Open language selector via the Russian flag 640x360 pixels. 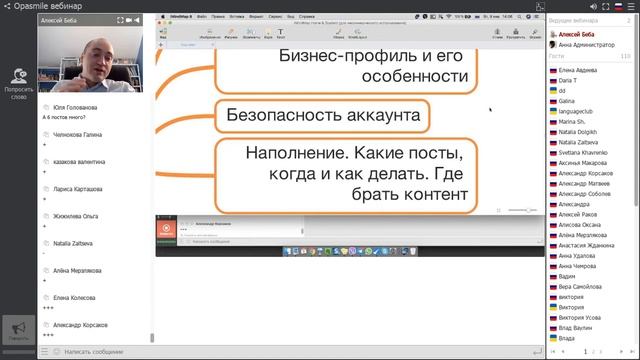tap(619, 7)
